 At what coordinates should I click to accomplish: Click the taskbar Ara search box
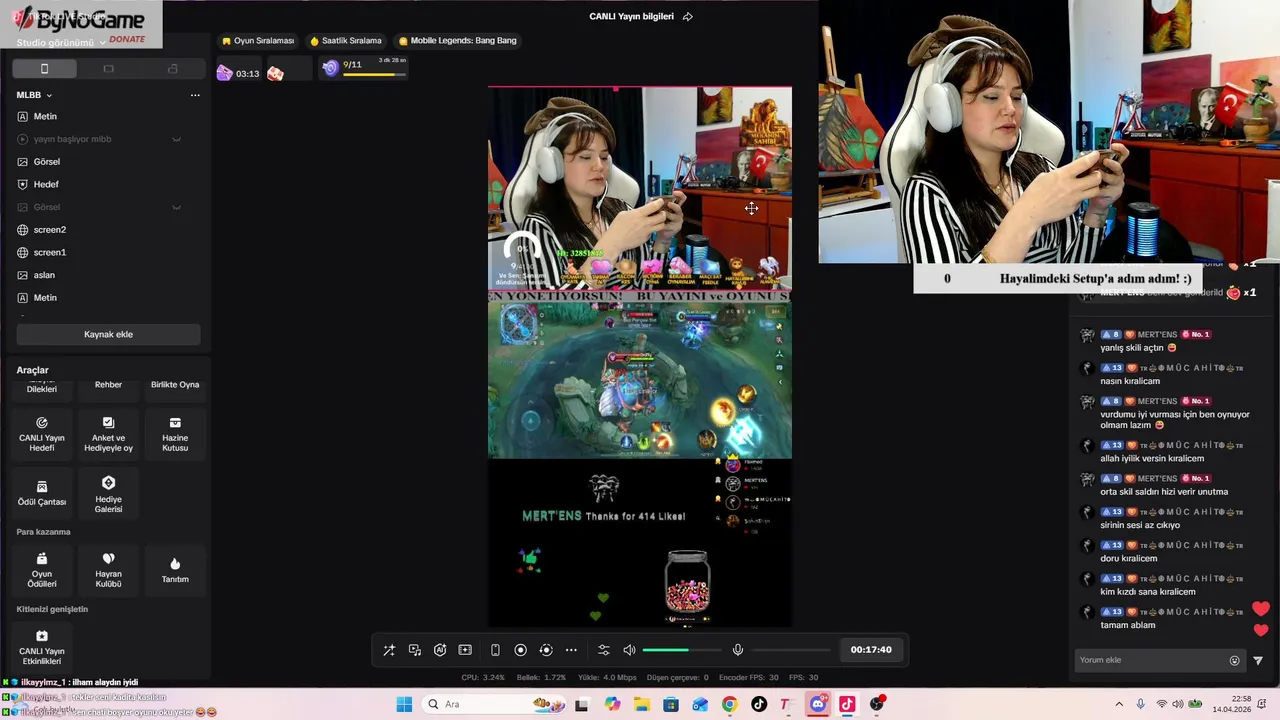click(x=493, y=704)
